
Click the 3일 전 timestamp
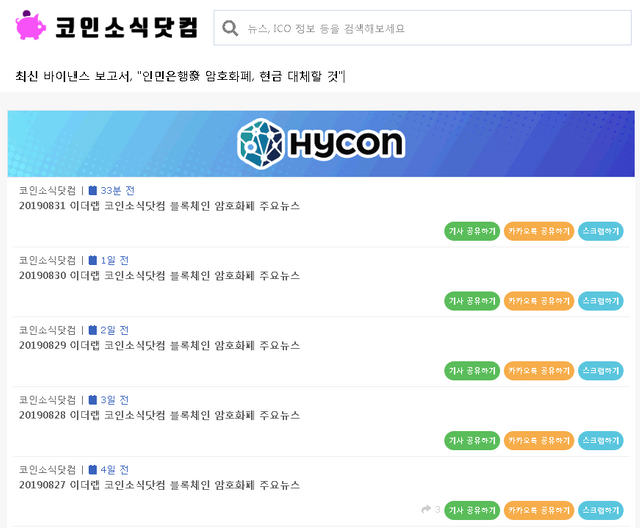(115, 400)
